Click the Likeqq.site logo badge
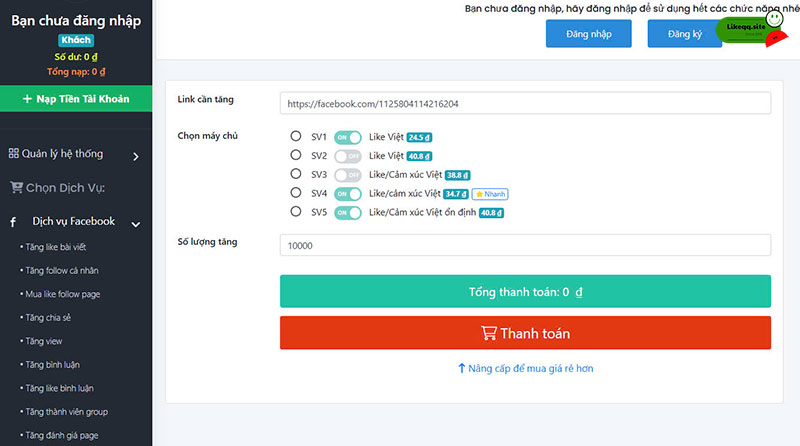 point(750,30)
